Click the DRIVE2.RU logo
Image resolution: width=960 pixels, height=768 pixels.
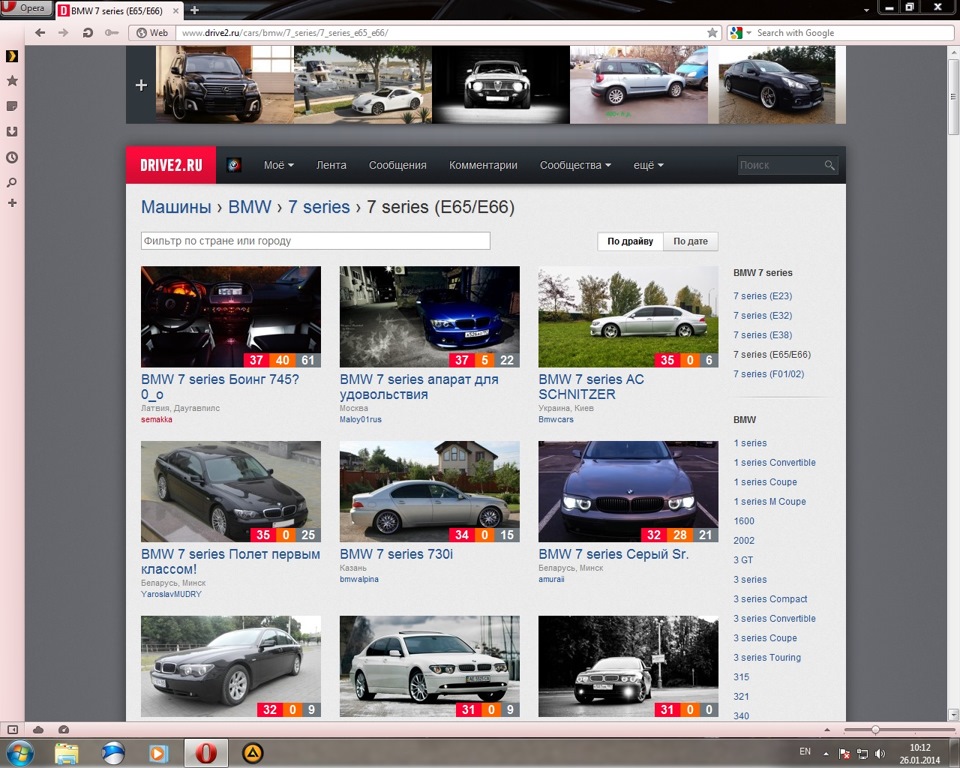coord(170,164)
